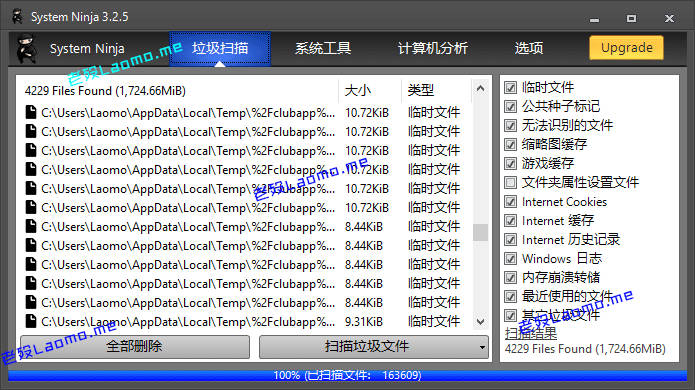Toggle the 缩略图缓存 checkbox
The width and height of the screenshot is (695, 390).
pyautogui.click(x=511, y=144)
